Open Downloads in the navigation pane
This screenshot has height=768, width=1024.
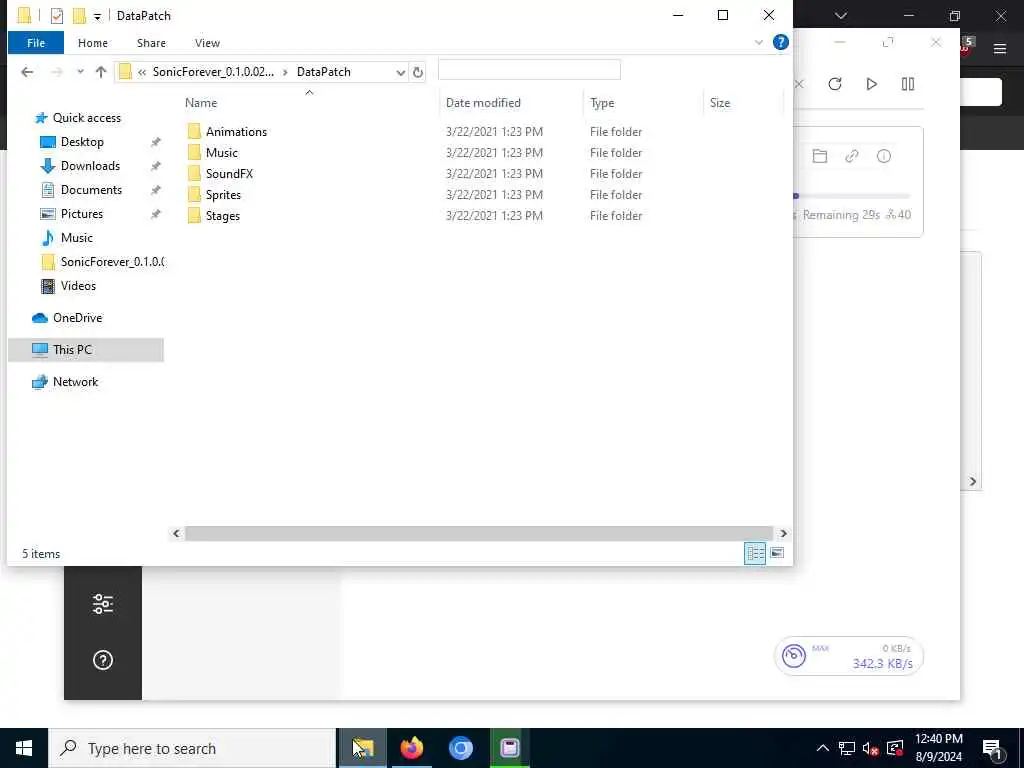tap(90, 166)
